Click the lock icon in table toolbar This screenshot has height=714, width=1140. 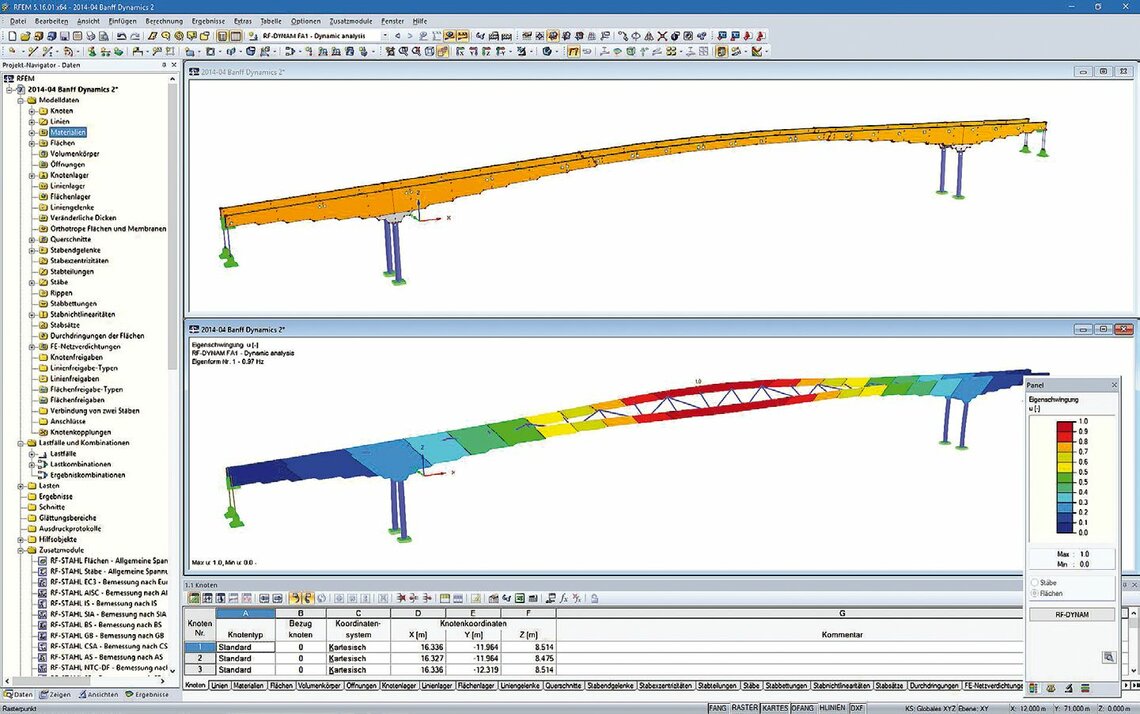click(x=594, y=598)
